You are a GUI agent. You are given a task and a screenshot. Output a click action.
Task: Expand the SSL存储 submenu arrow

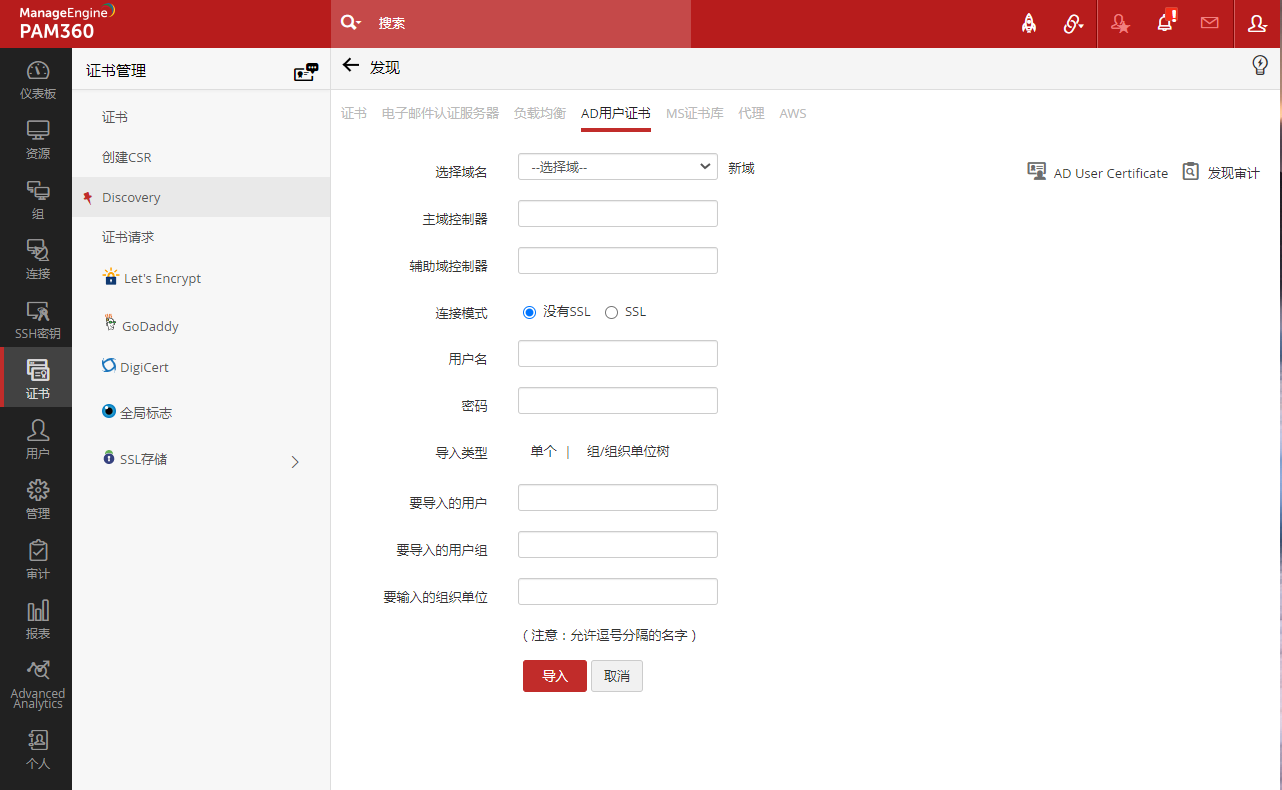click(x=295, y=461)
